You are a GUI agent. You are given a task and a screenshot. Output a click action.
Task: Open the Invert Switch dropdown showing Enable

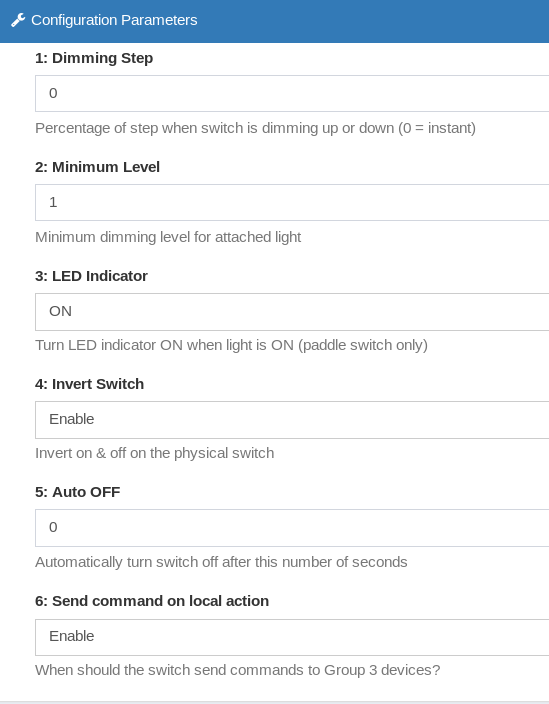click(x=292, y=420)
